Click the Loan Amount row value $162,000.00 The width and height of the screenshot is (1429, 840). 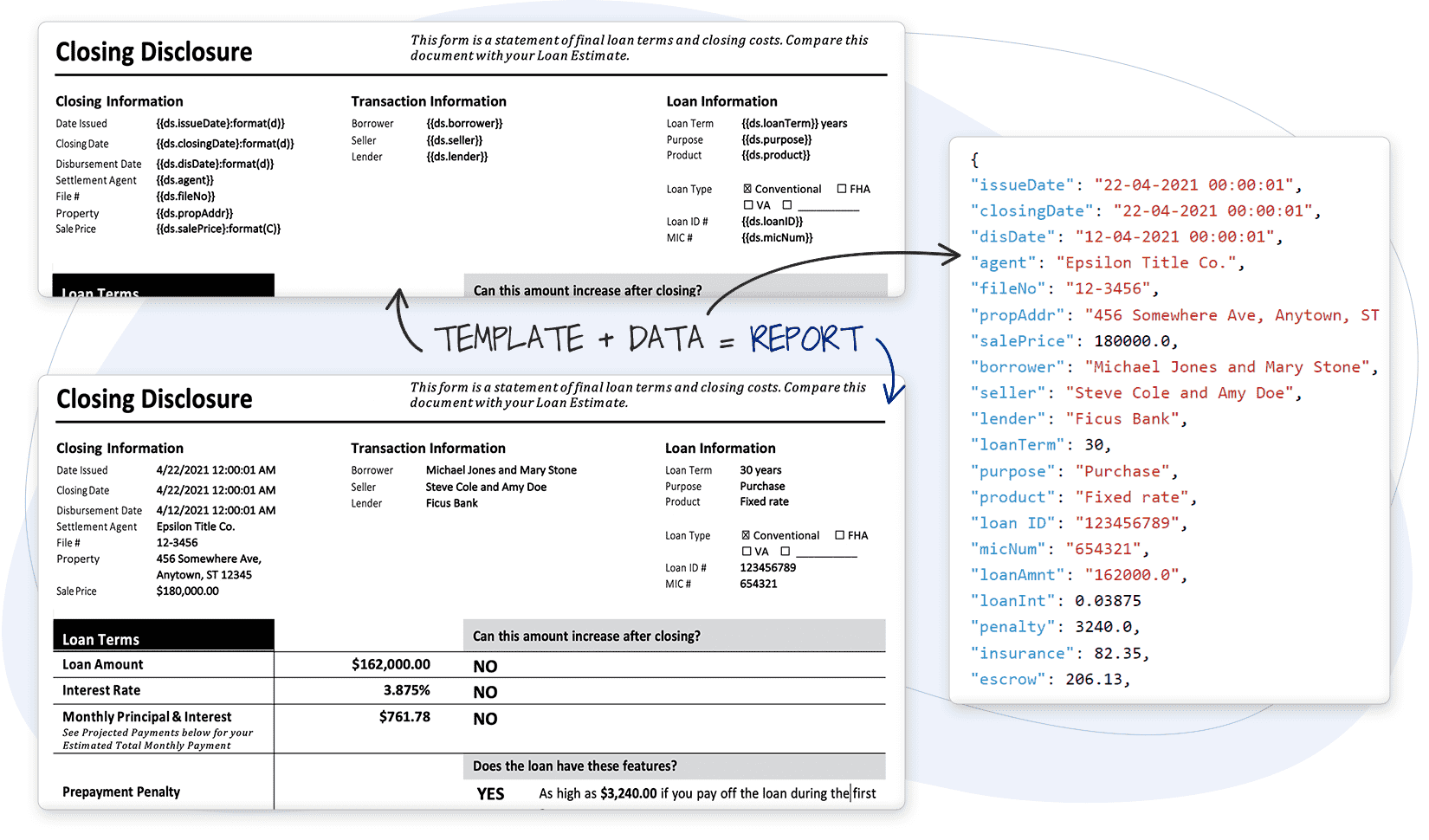391,664
